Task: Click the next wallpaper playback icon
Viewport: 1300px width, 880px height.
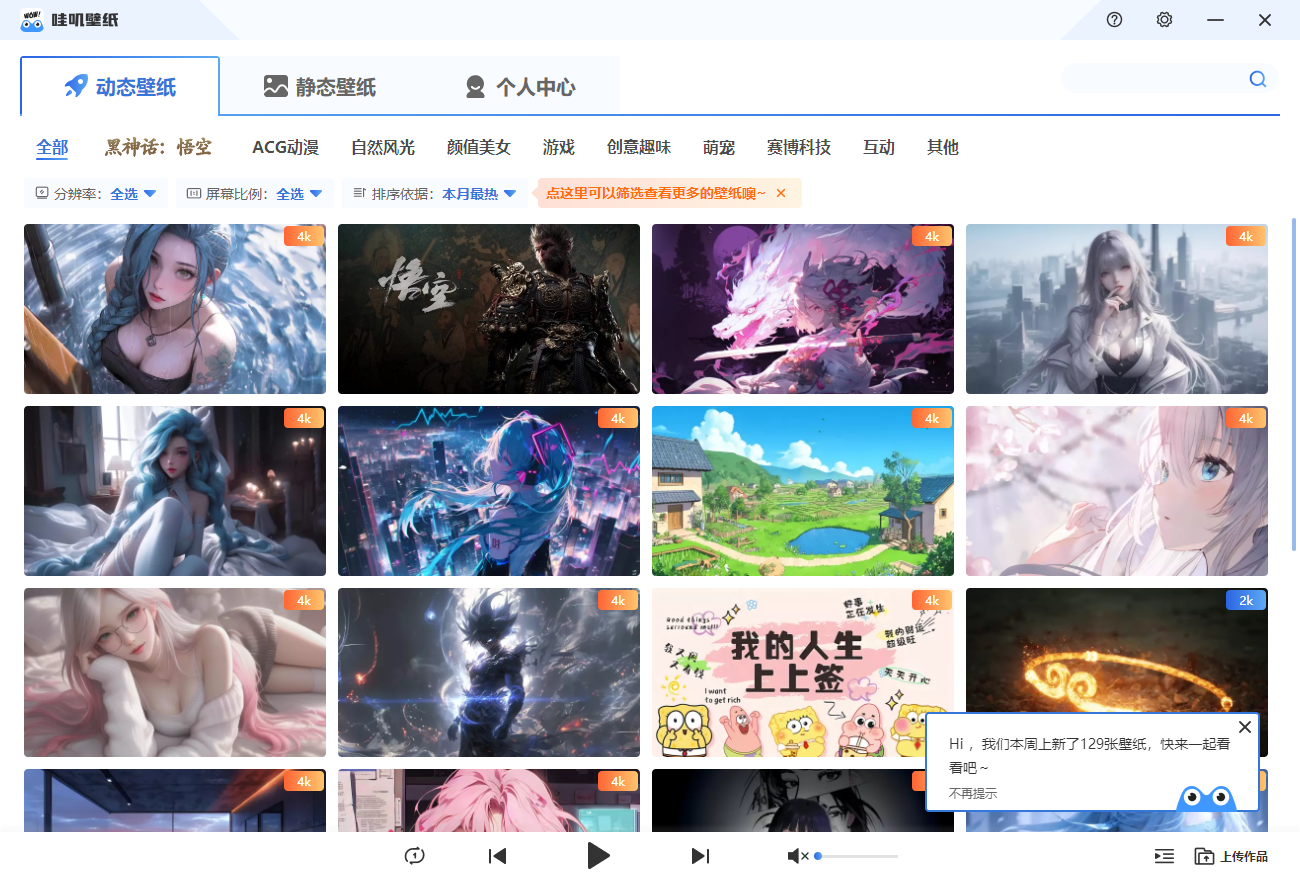Action: (x=700, y=856)
